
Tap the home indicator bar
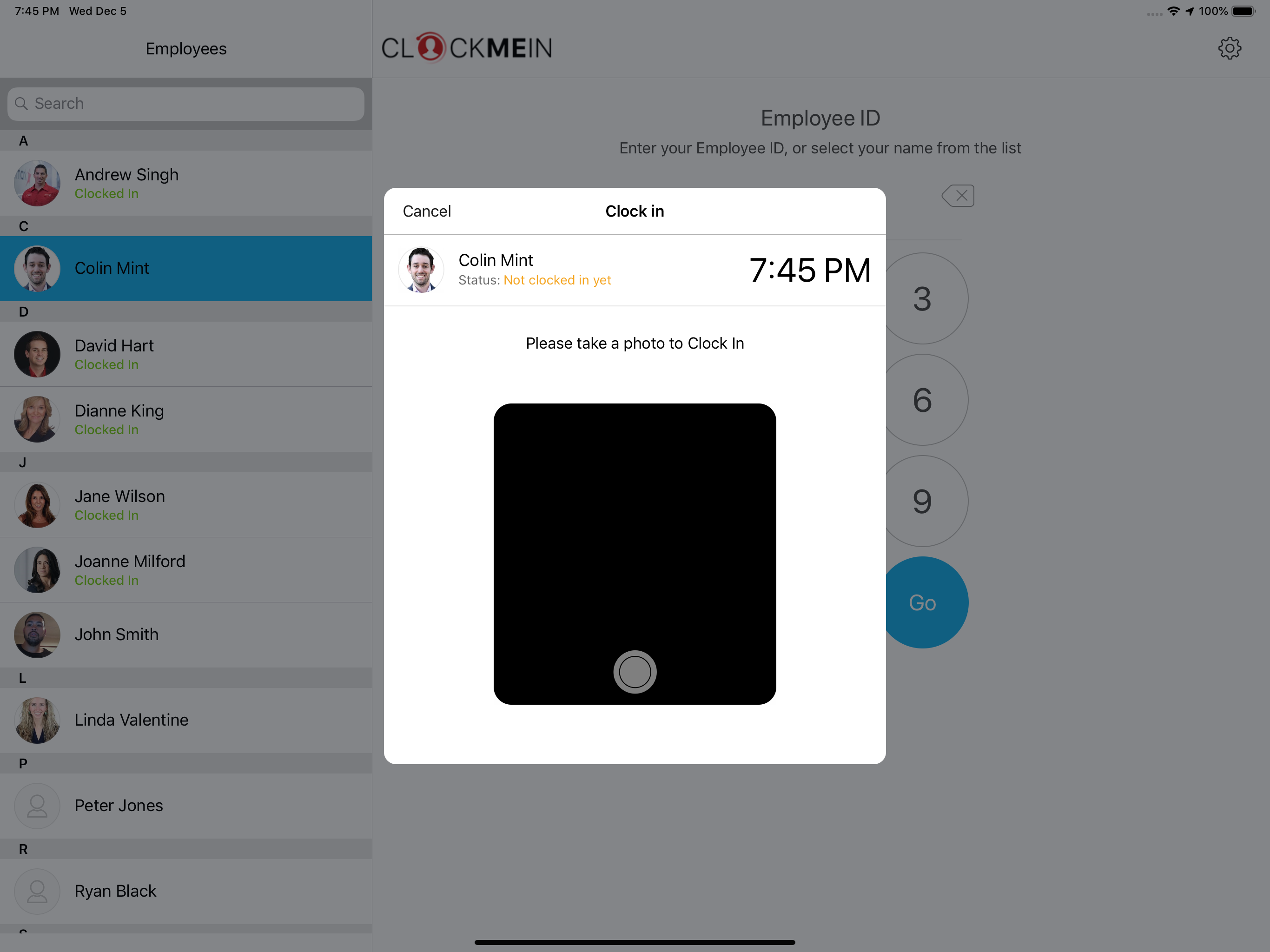pos(635,942)
